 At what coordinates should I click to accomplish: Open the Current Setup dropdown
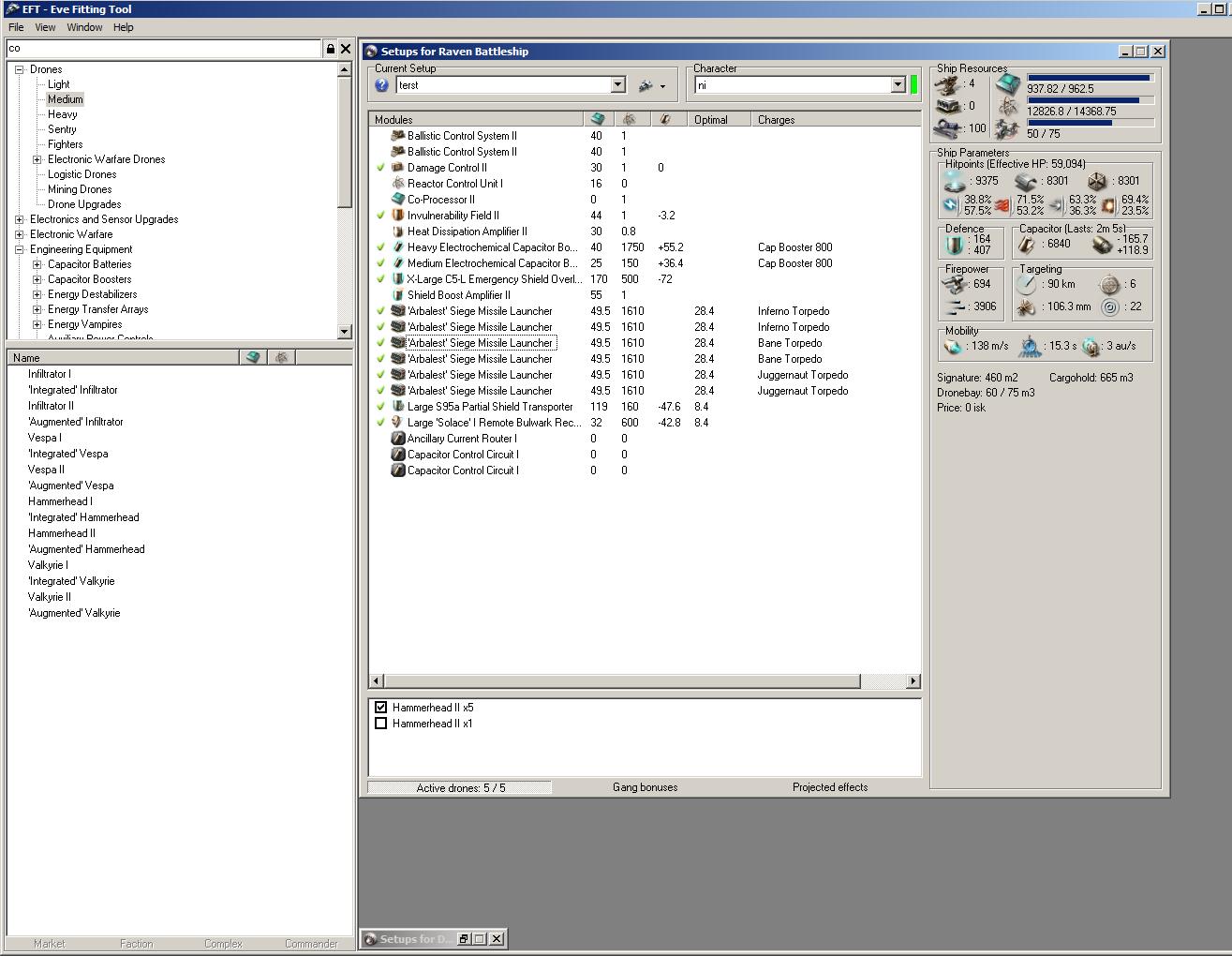(617, 85)
